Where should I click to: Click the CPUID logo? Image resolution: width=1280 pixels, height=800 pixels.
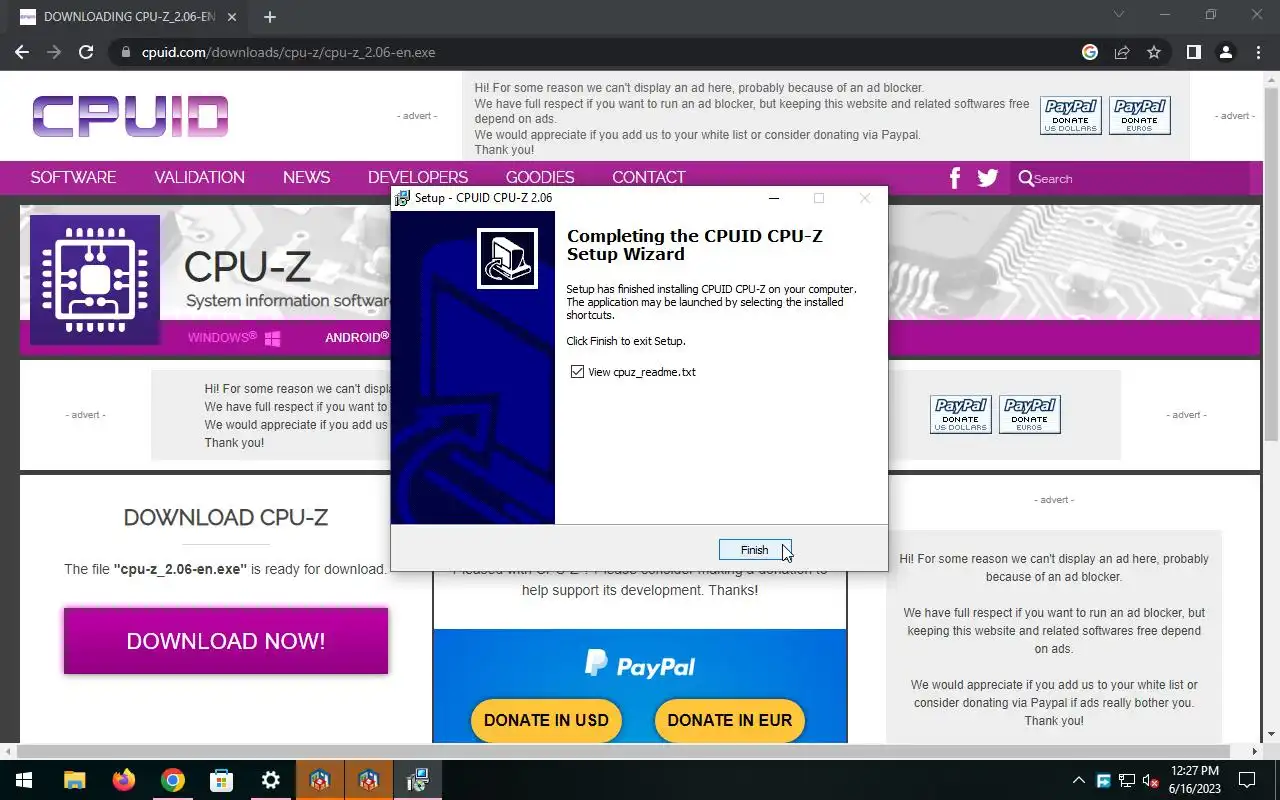coord(130,116)
